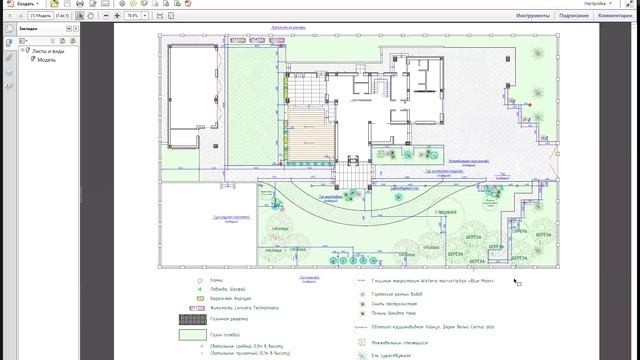Open the bookmarks options menu dropdown

(x=23, y=41)
